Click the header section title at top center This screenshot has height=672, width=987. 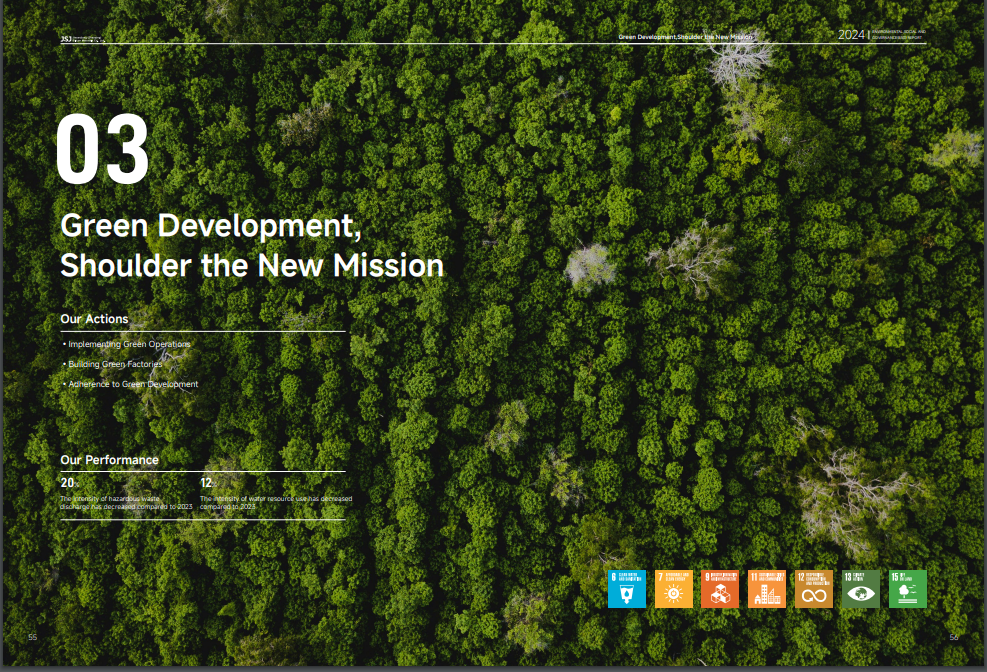(684, 36)
